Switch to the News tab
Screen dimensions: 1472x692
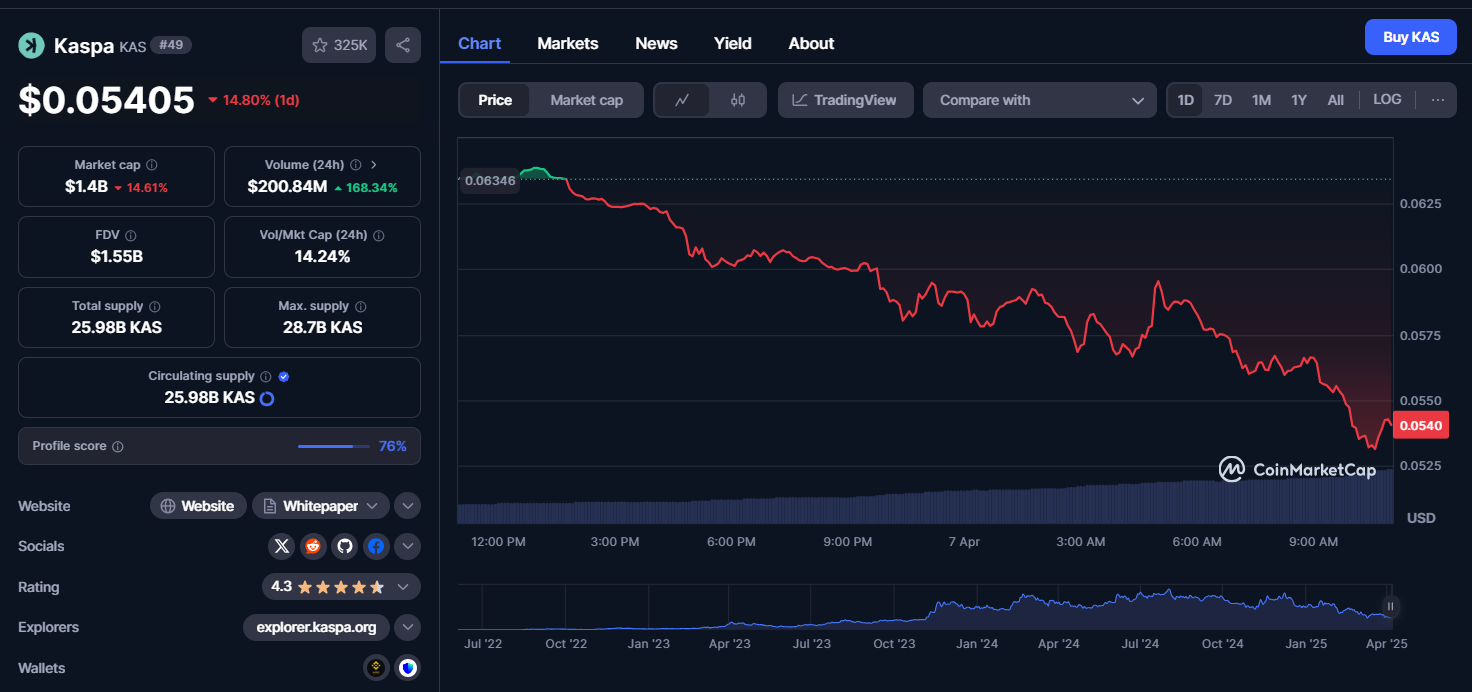click(x=656, y=43)
